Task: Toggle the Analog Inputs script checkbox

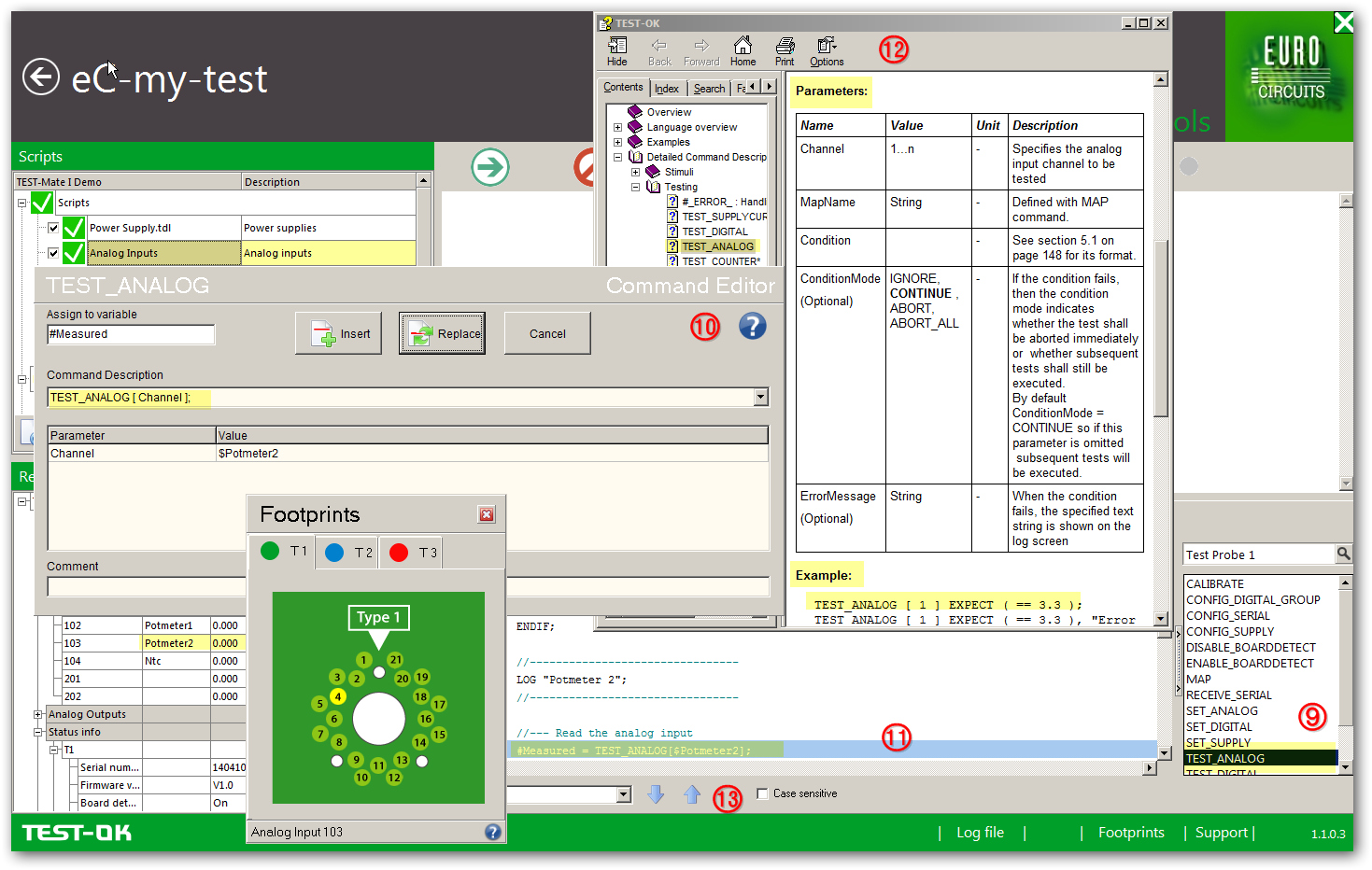Action: click(53, 253)
